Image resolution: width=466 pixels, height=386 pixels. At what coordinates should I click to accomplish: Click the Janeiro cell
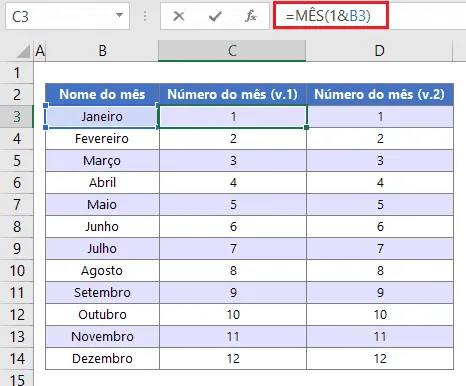click(x=102, y=117)
